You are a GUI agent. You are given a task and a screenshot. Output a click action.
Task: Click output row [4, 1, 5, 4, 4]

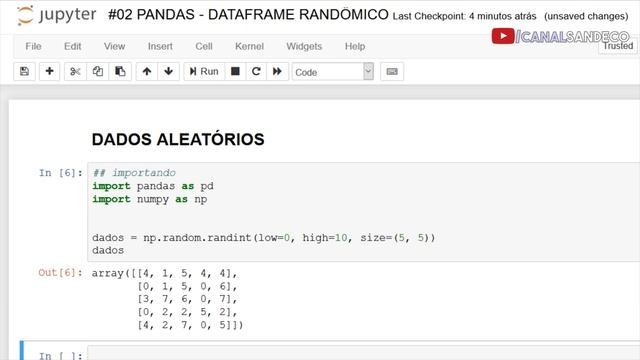pyautogui.click(x=187, y=273)
